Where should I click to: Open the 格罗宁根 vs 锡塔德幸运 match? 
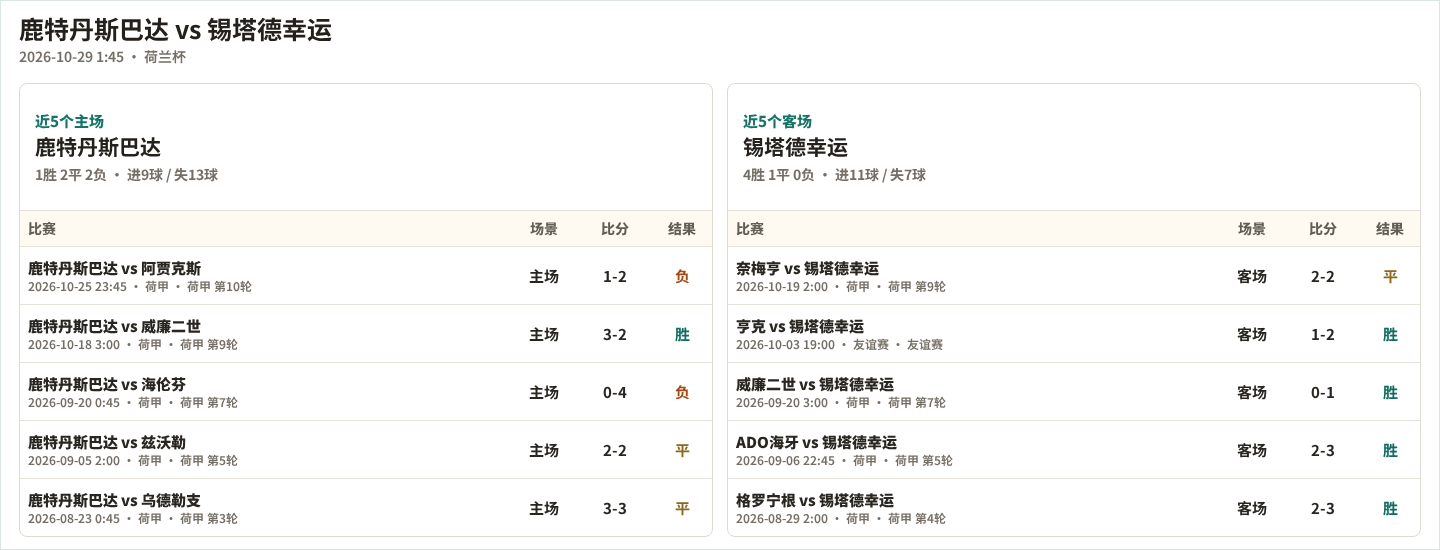[x=1074, y=508]
